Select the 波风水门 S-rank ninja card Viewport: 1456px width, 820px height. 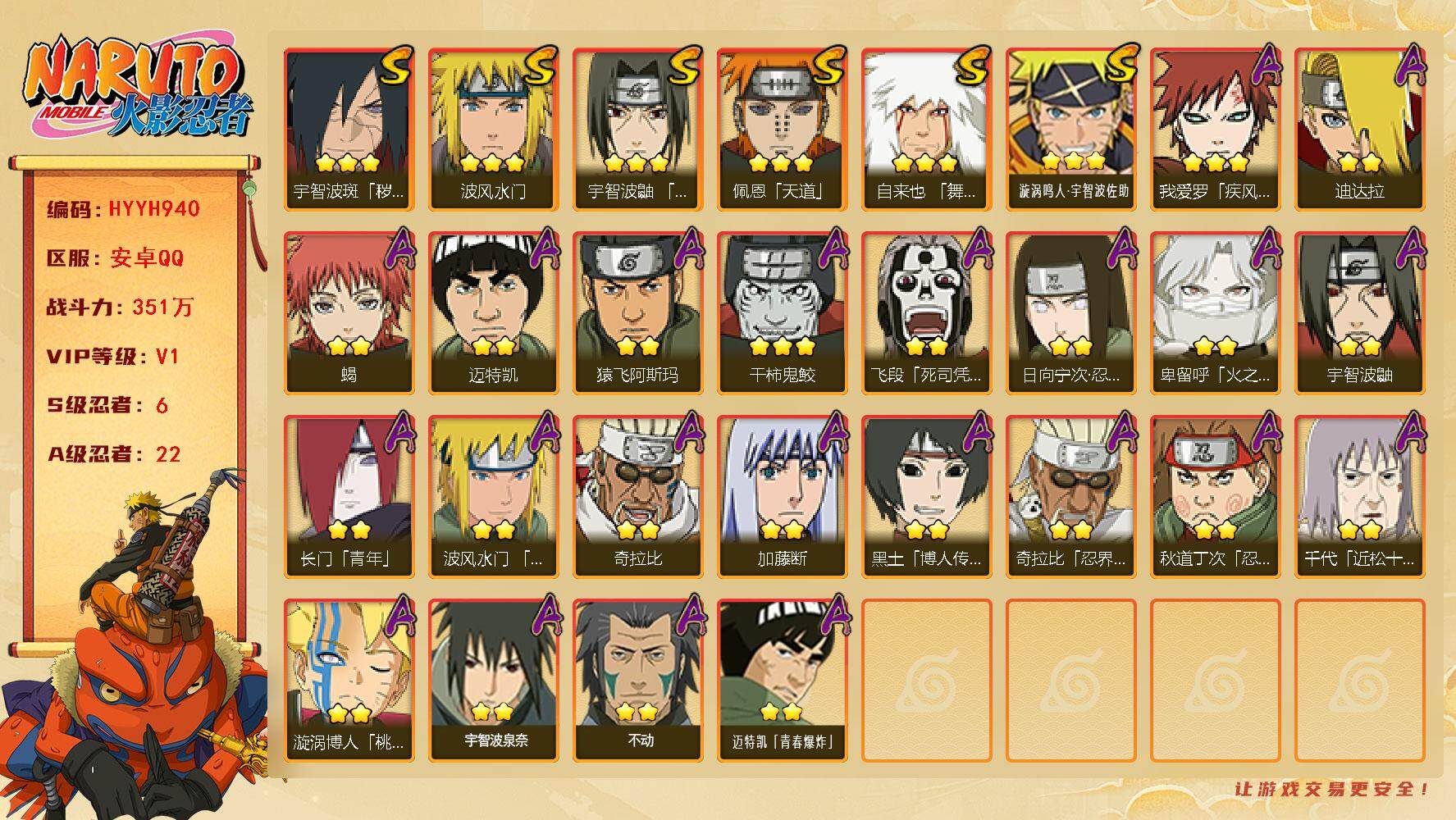point(493,129)
